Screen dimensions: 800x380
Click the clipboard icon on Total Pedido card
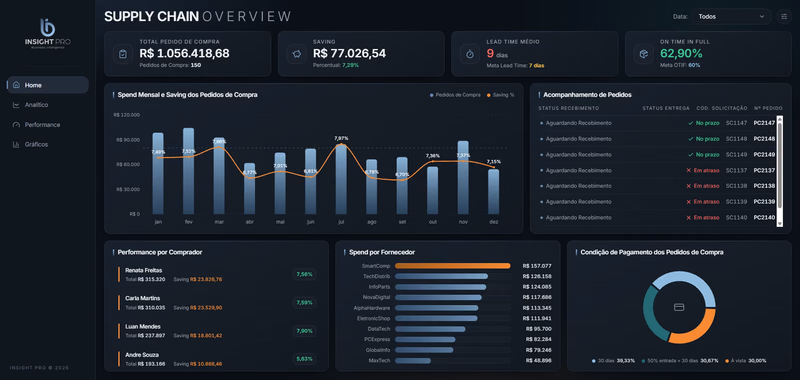pos(123,54)
